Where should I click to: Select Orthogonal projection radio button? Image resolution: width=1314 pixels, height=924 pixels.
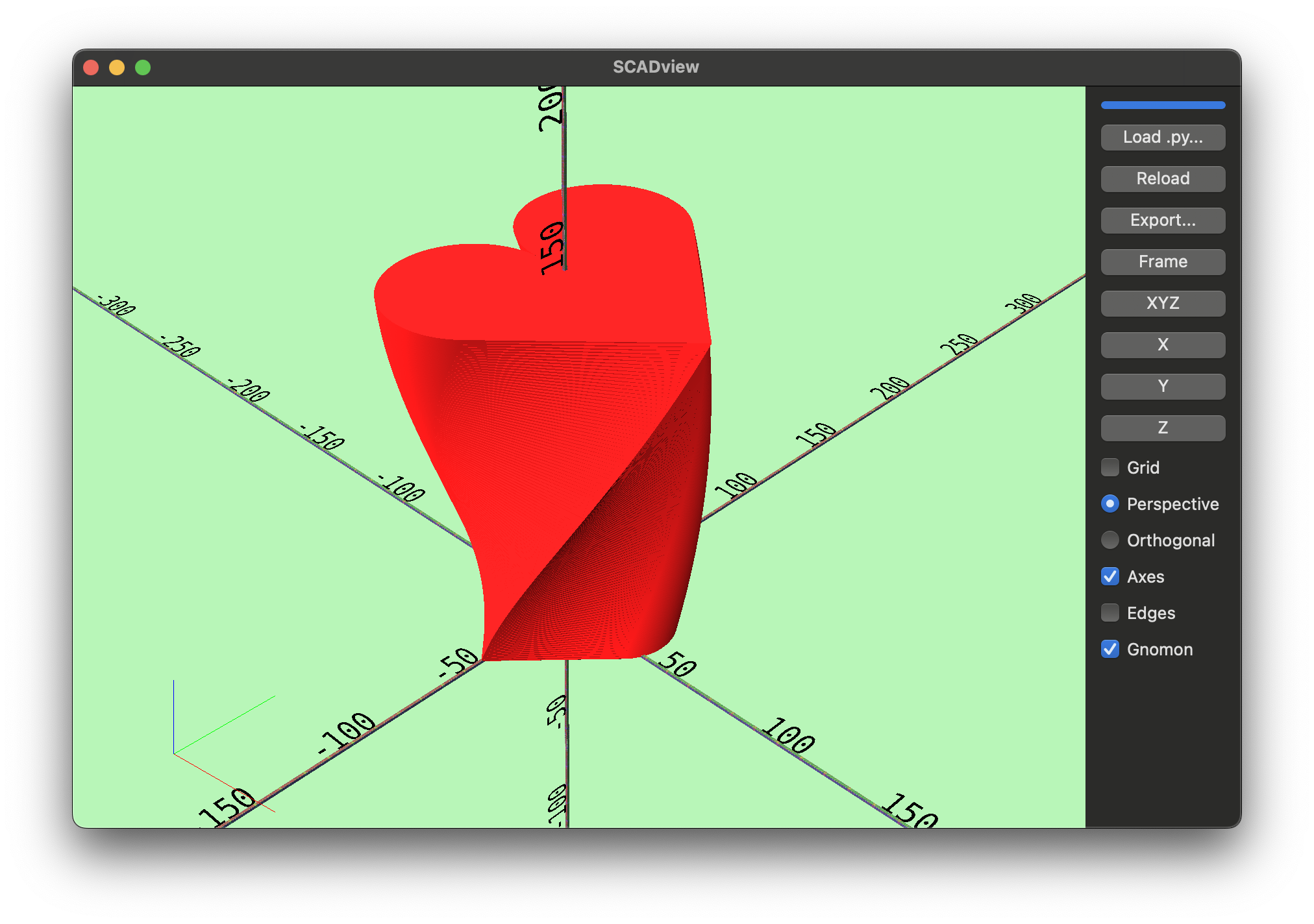(x=1110, y=540)
